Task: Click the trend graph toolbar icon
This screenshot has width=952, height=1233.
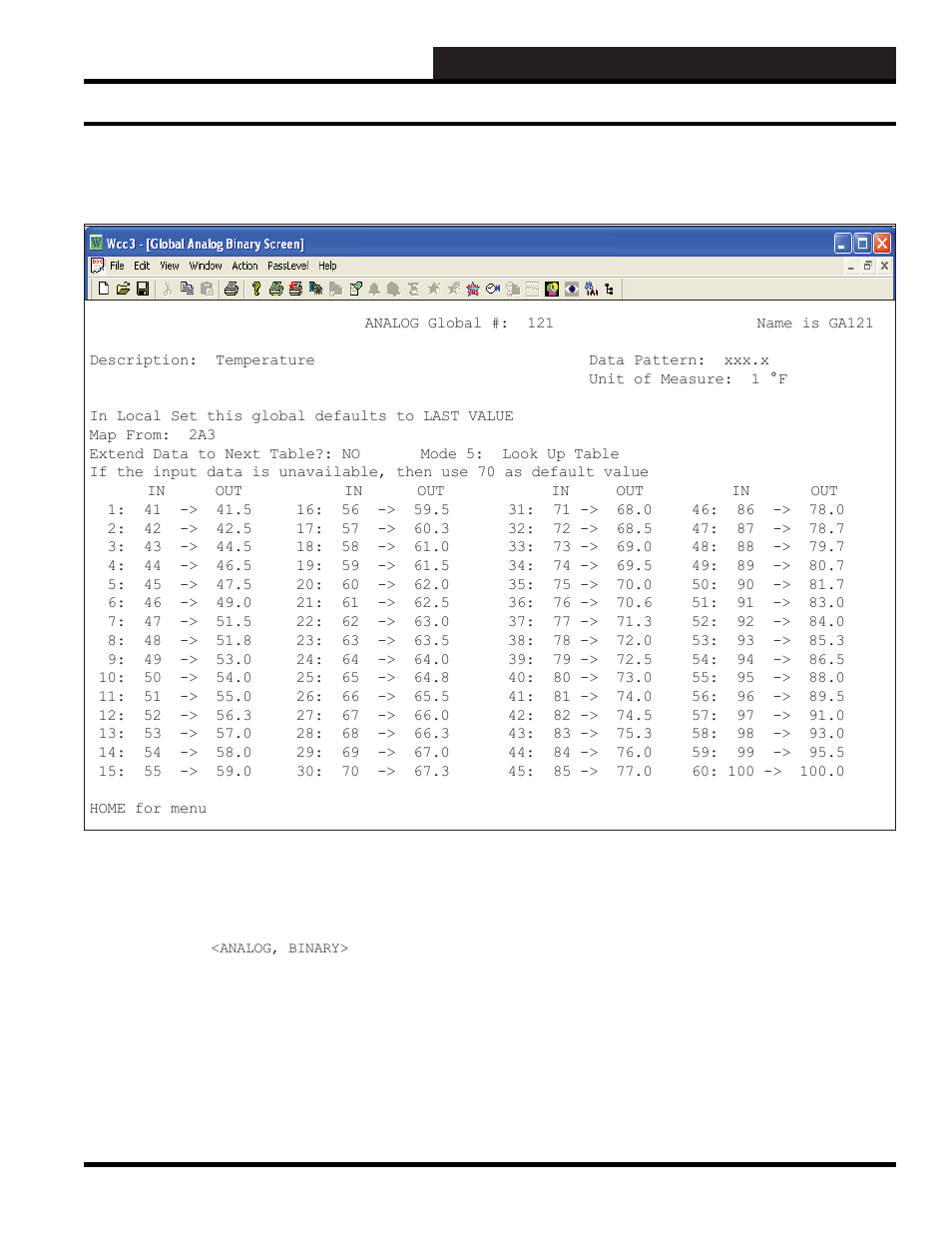Action: [532, 289]
